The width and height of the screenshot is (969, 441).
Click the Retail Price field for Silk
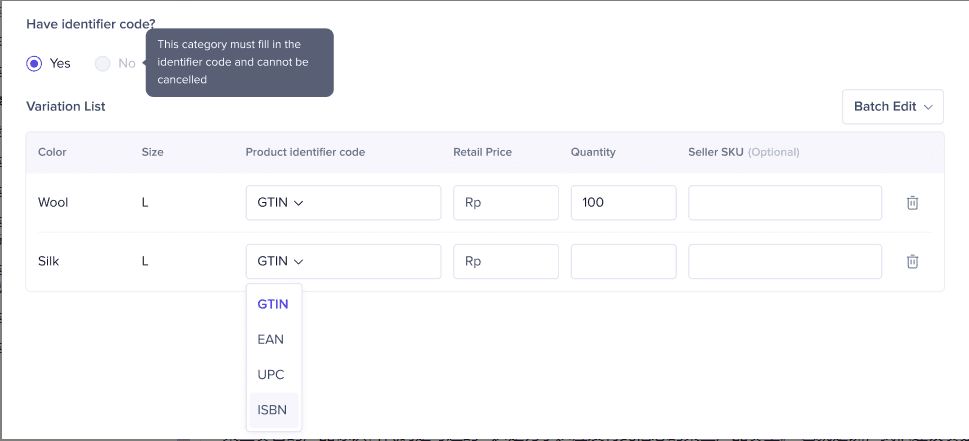click(506, 261)
